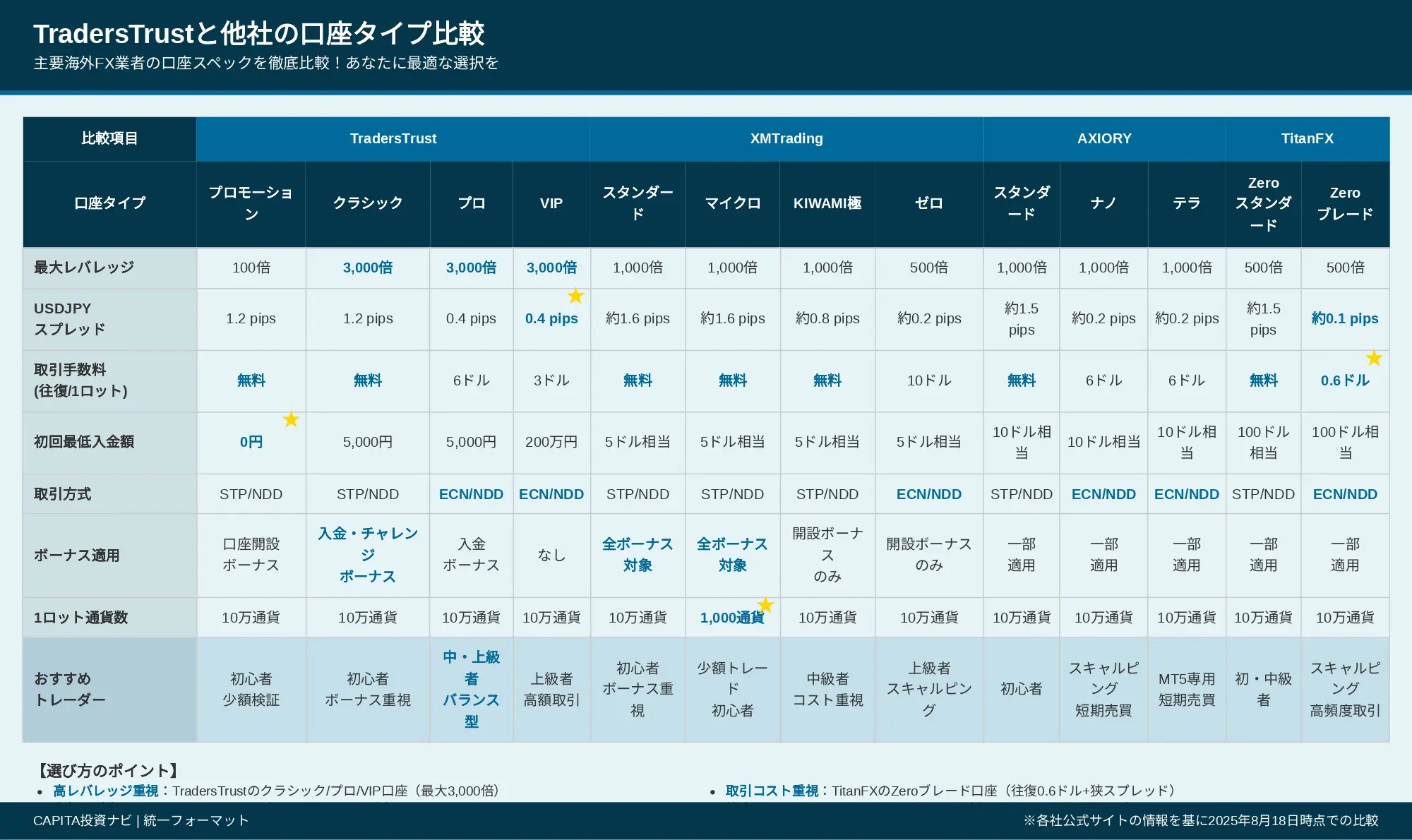The image size is (1412, 840).
Task: Click the star icon on VIP 0.4 pips
Action: (576, 296)
